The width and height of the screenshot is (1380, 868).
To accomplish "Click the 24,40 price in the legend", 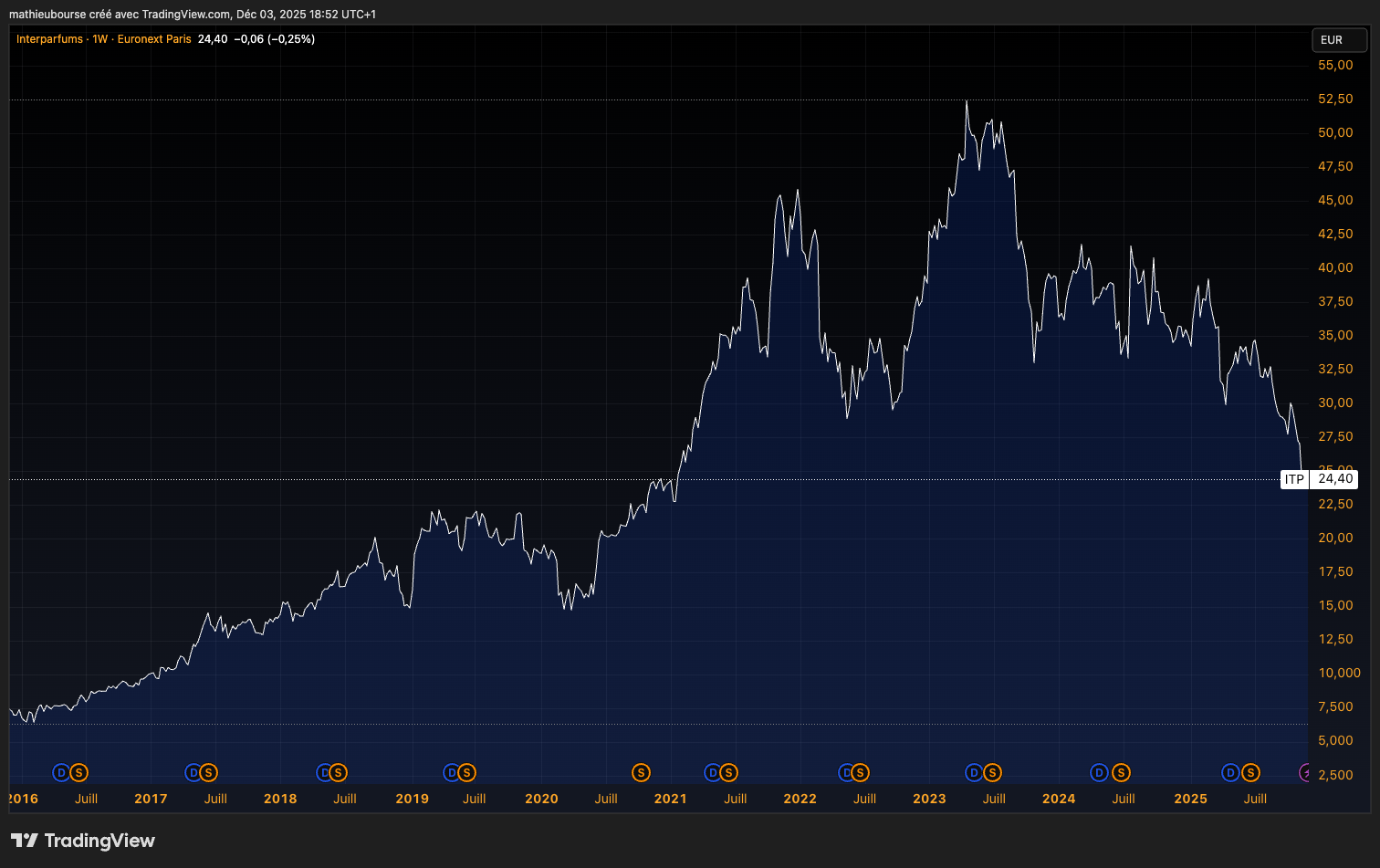I will pyautogui.click(x=213, y=39).
